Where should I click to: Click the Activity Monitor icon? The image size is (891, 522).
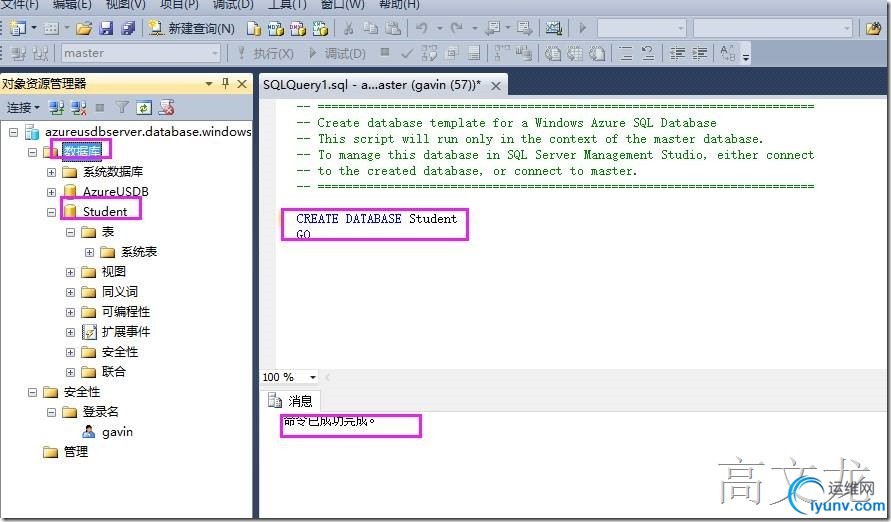coord(553,28)
